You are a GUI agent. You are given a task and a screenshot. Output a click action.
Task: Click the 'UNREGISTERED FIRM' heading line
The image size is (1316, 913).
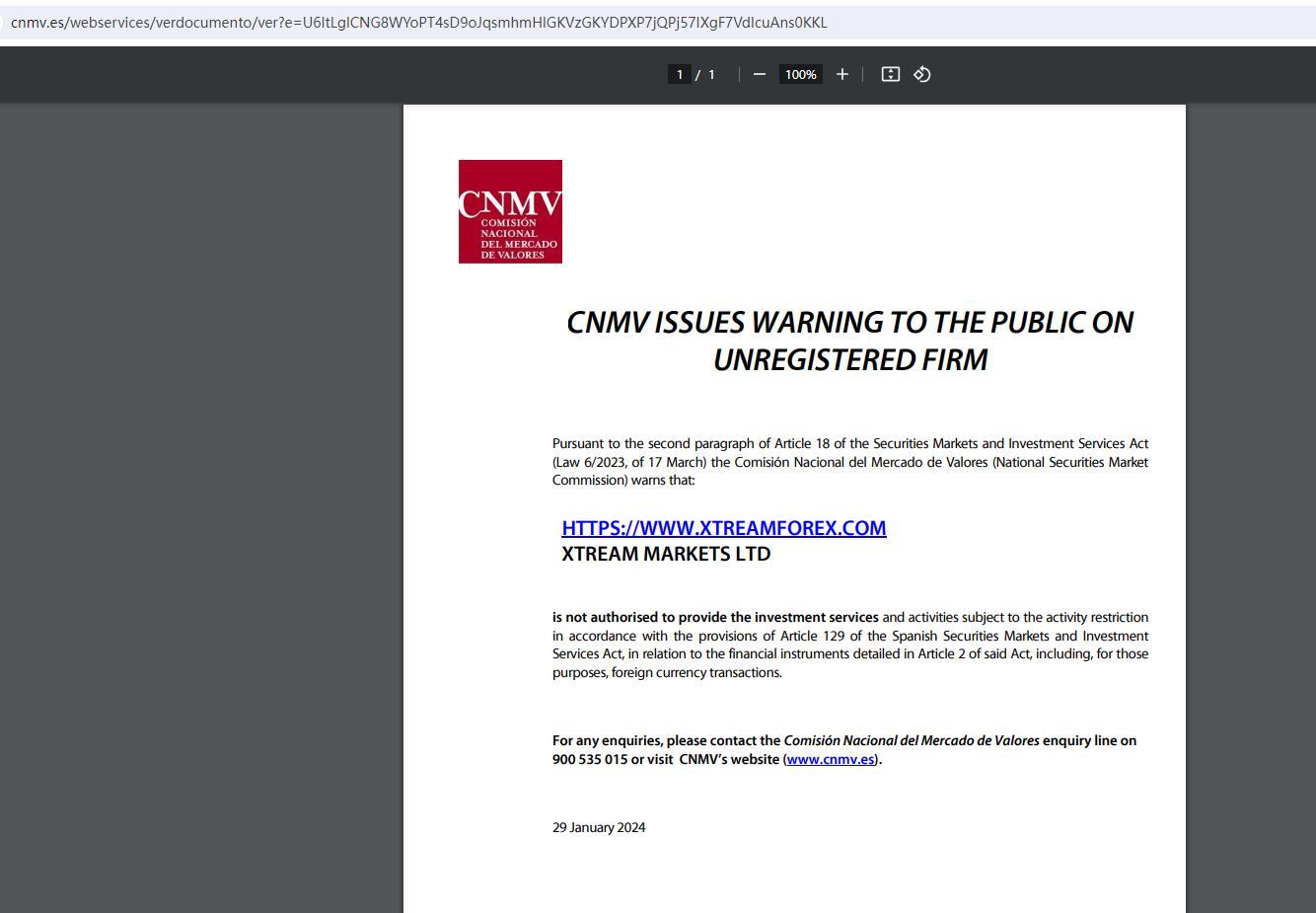(849, 360)
